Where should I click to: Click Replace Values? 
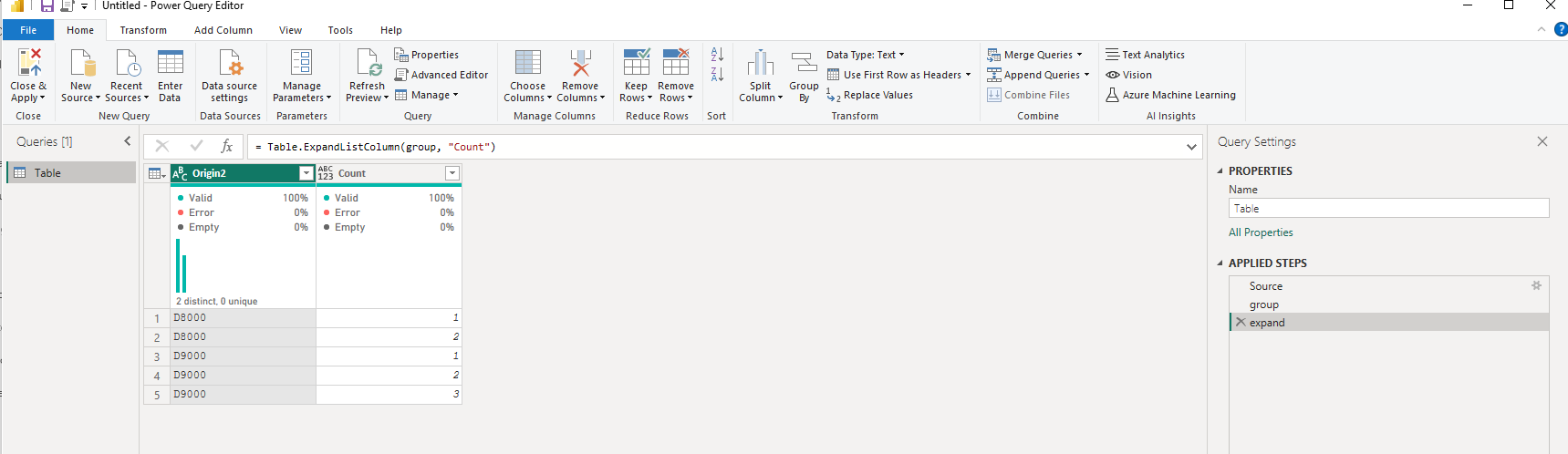coord(869,95)
